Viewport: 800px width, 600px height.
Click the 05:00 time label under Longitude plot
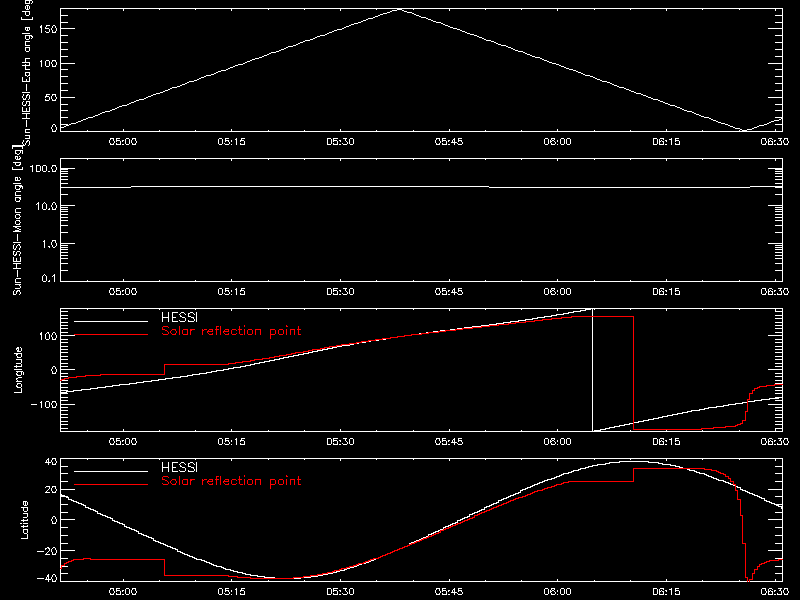tap(123, 442)
